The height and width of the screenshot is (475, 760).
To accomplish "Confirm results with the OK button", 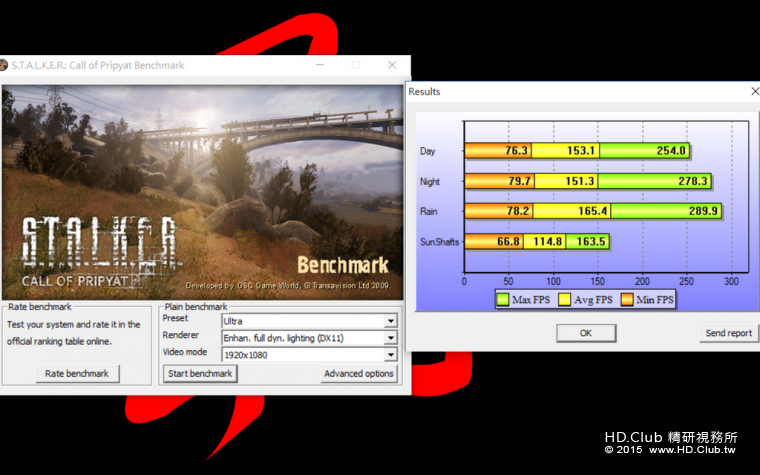I will pyautogui.click(x=585, y=333).
